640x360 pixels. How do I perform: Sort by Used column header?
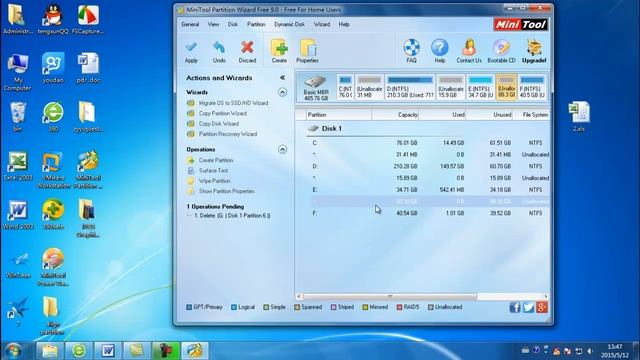[442, 115]
